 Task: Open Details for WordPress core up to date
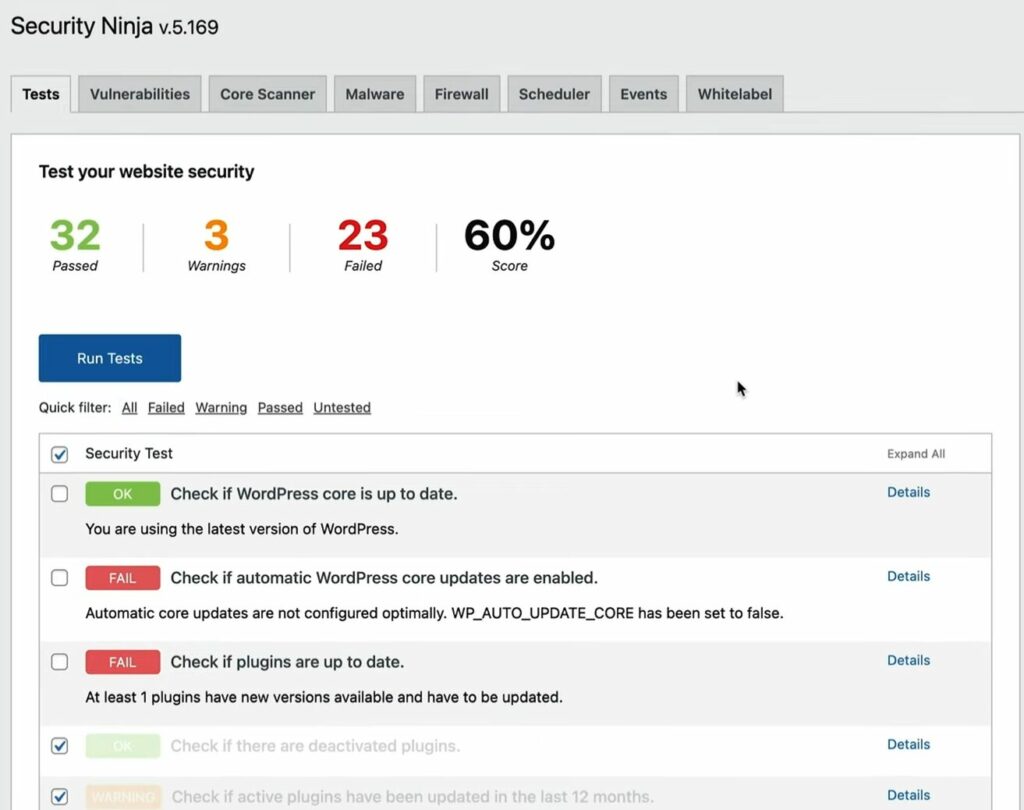tap(908, 493)
